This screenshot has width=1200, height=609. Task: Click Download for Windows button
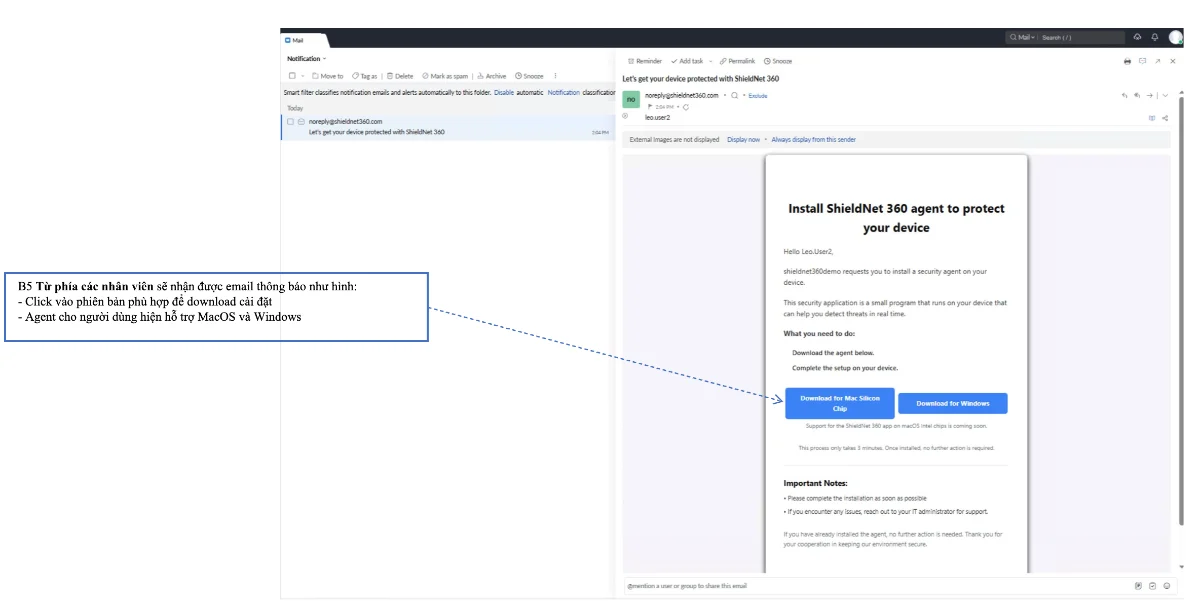953,403
